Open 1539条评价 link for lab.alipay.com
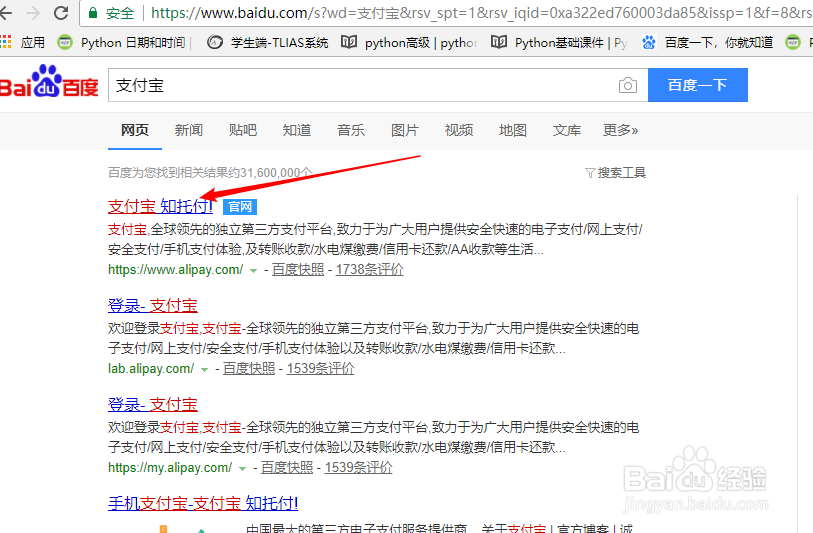This screenshot has width=813, height=533. tap(320, 369)
